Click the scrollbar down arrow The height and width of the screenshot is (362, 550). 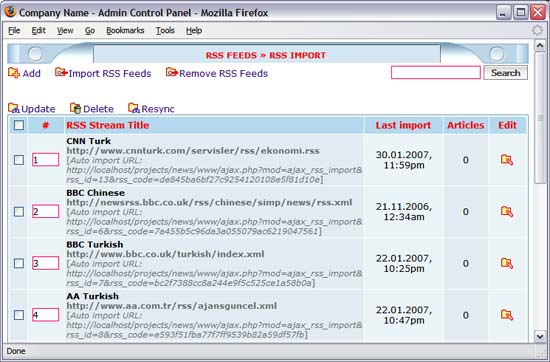540,336
